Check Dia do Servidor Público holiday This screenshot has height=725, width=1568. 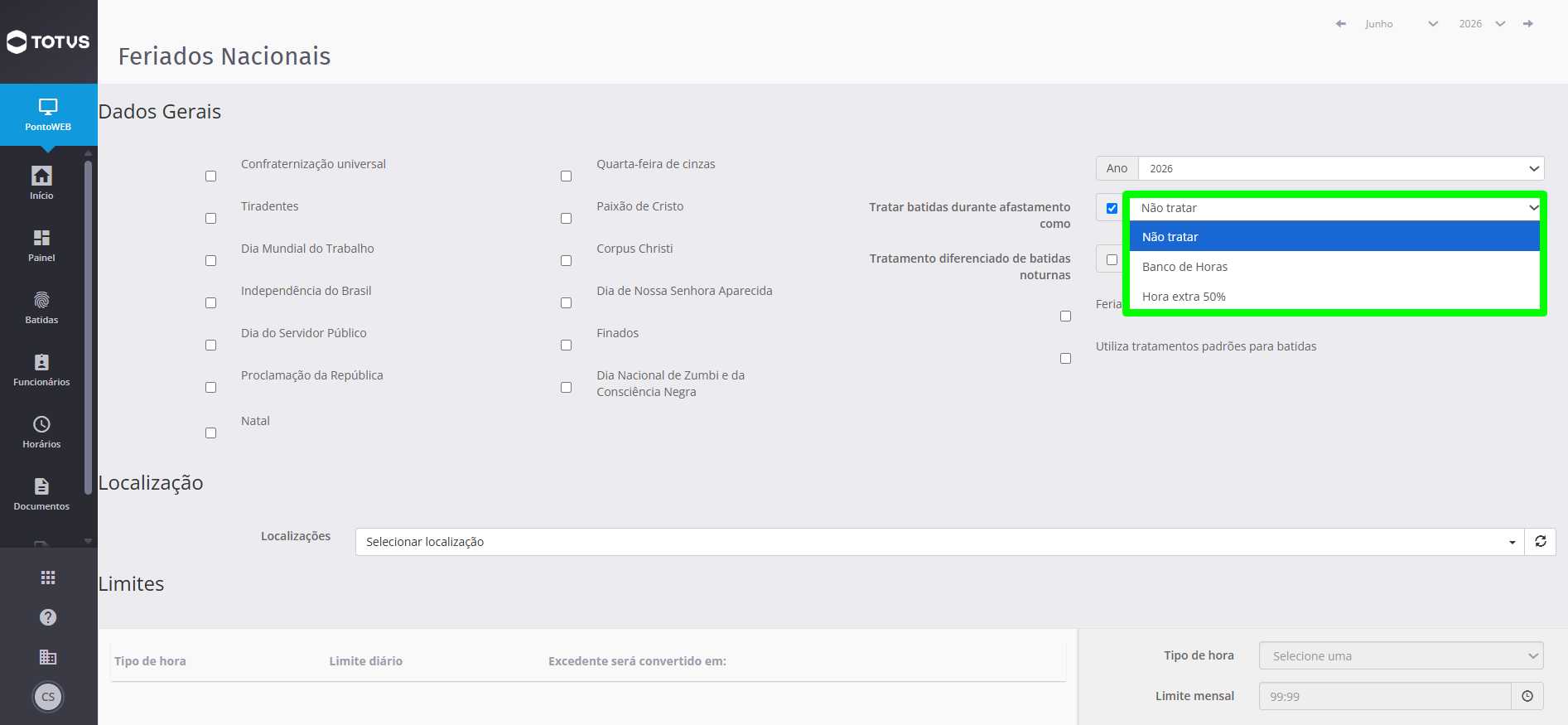click(x=210, y=346)
